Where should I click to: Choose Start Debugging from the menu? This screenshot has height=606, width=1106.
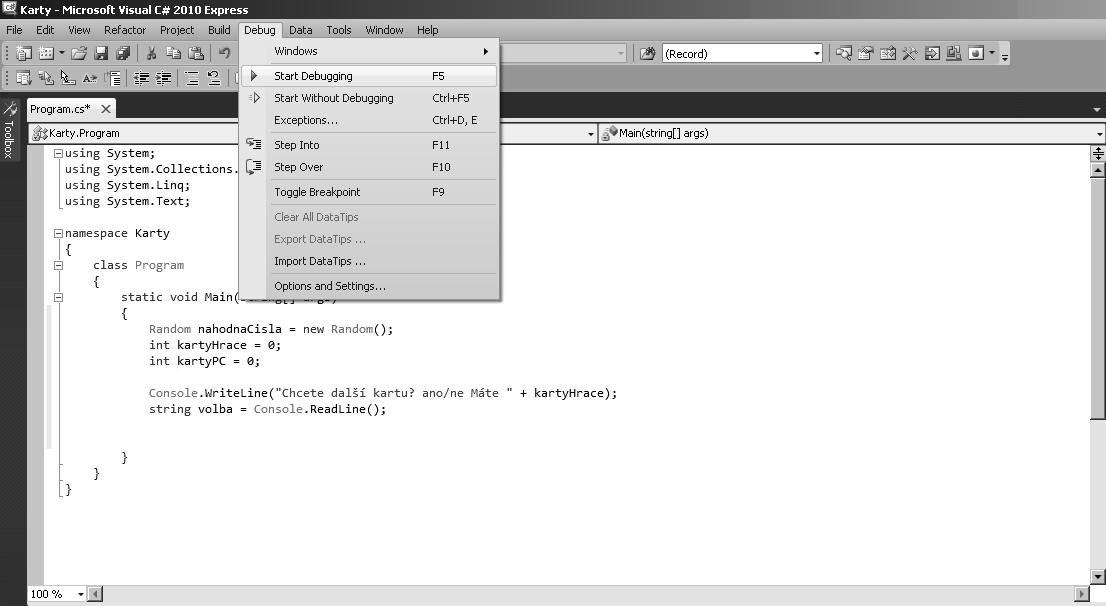pyautogui.click(x=369, y=76)
